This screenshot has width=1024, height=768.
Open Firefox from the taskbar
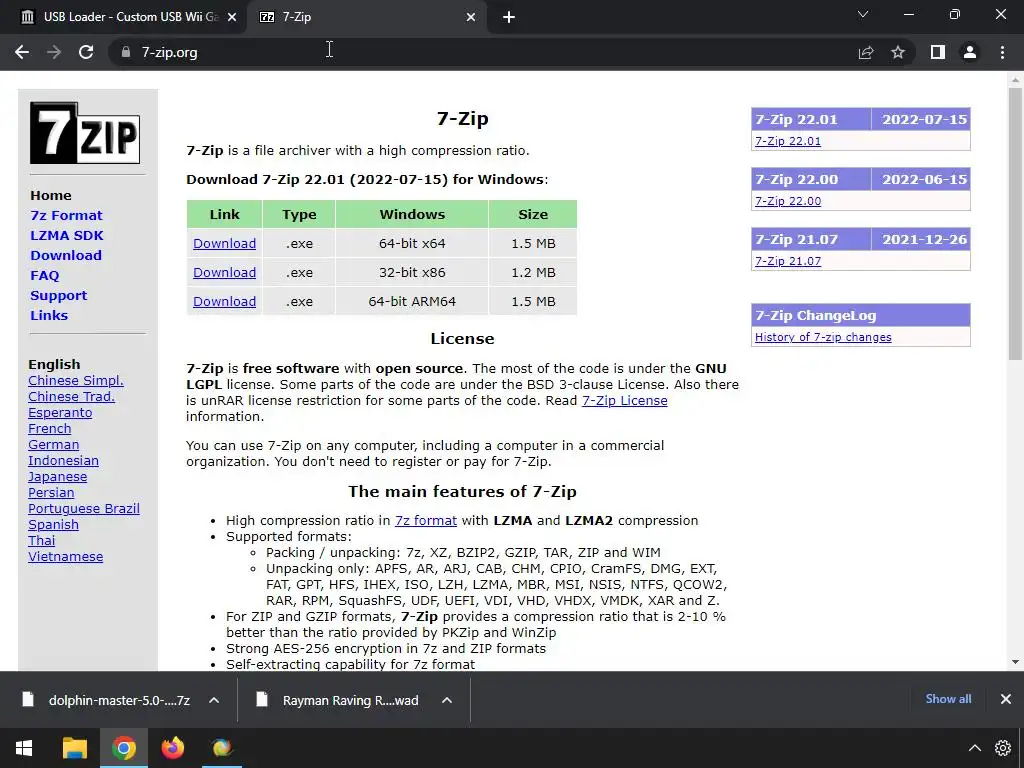click(173, 748)
